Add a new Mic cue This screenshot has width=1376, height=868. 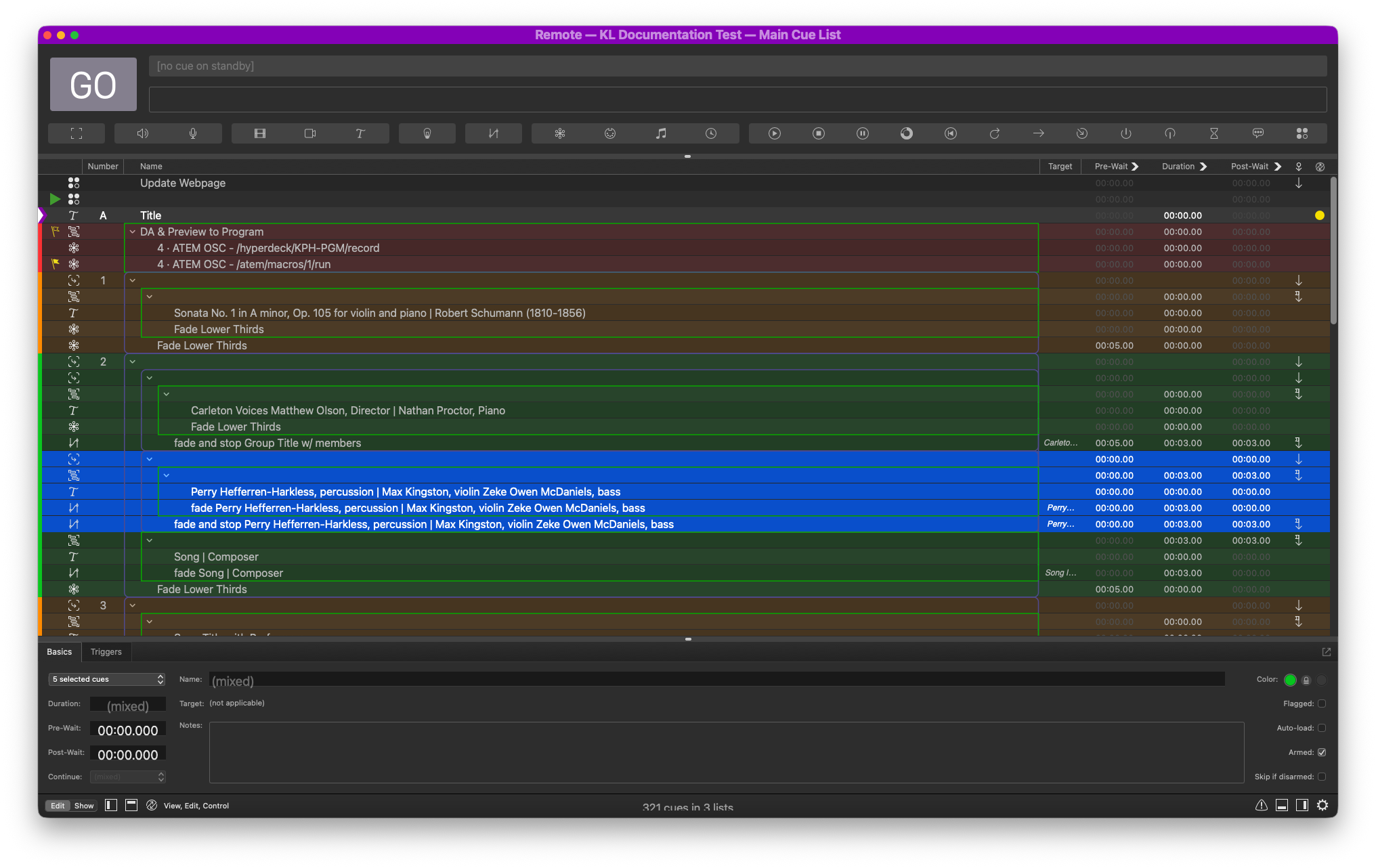pos(193,133)
